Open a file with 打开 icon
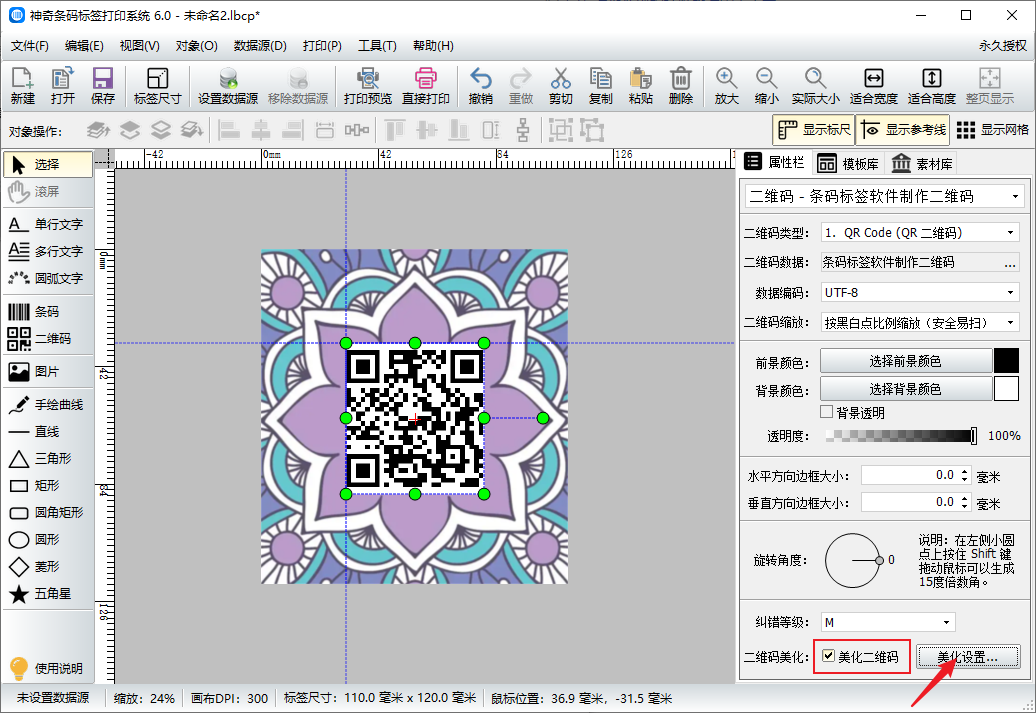Viewport: 1036px width, 713px height. 63,86
